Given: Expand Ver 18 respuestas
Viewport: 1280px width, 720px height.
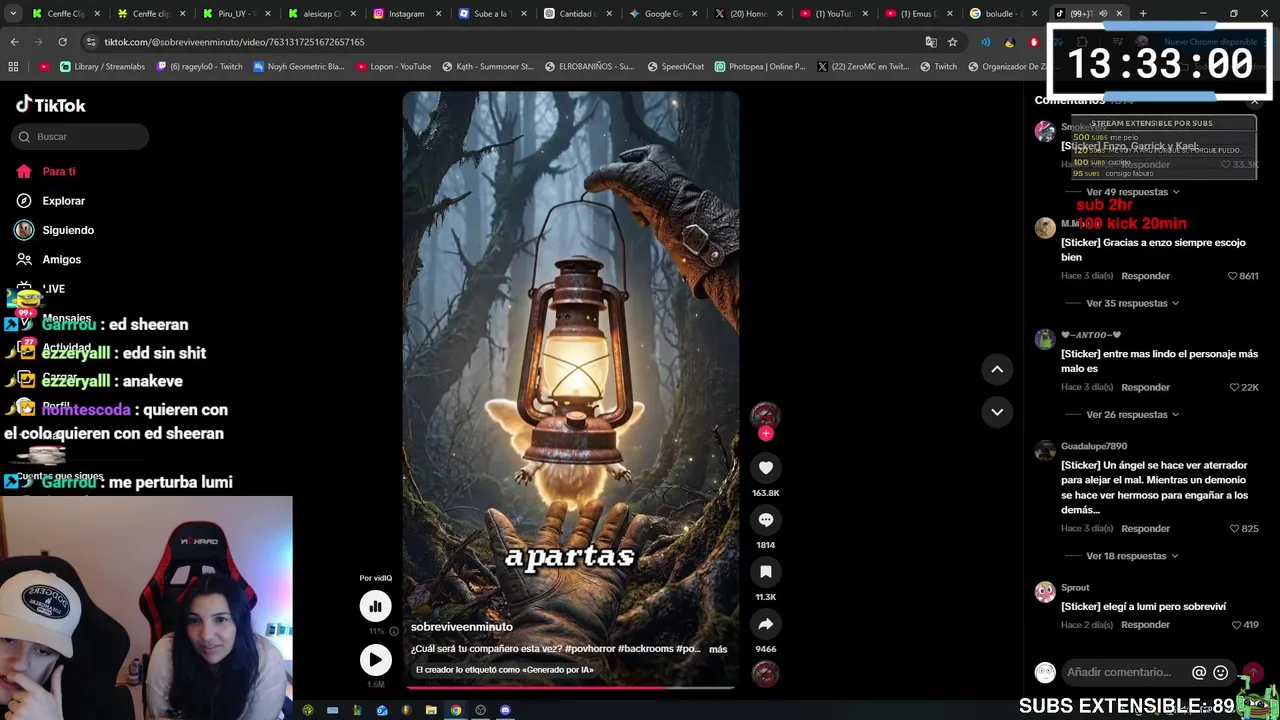Looking at the screenshot, I should click(1132, 555).
